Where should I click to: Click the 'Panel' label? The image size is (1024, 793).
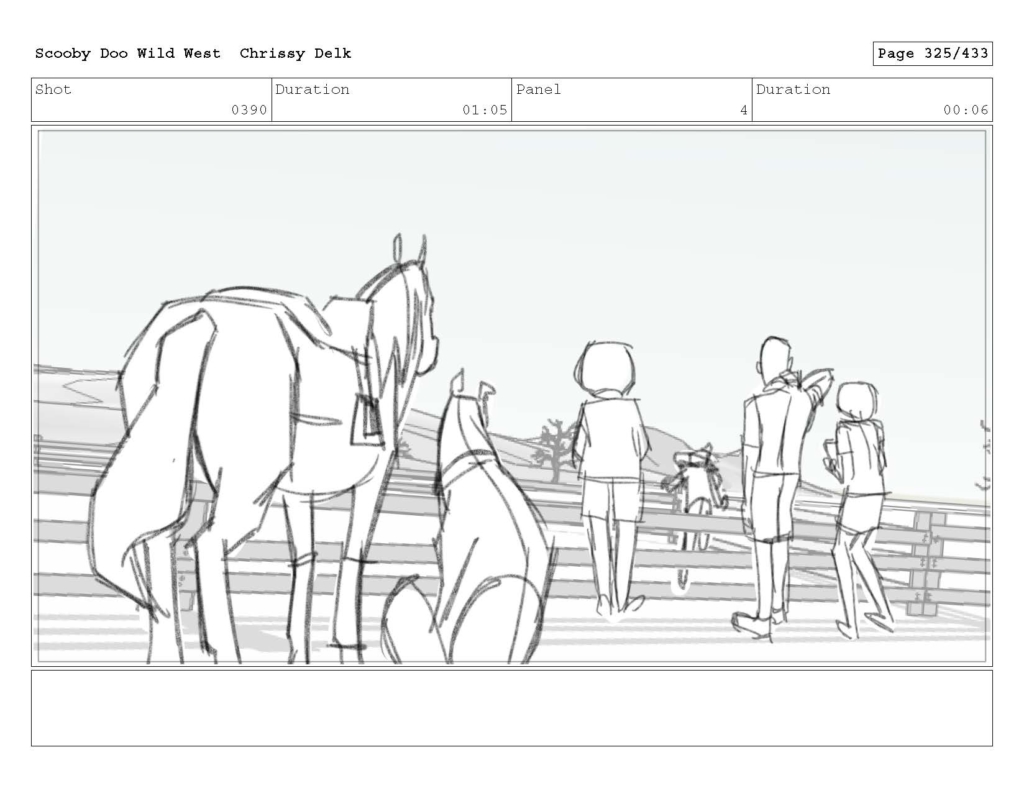(x=538, y=89)
